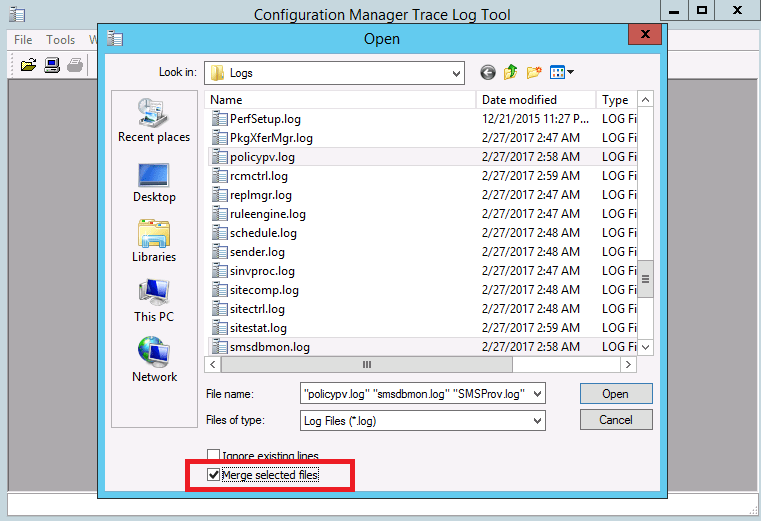Uncheck Merge selected files checkbox

[x=213, y=475]
